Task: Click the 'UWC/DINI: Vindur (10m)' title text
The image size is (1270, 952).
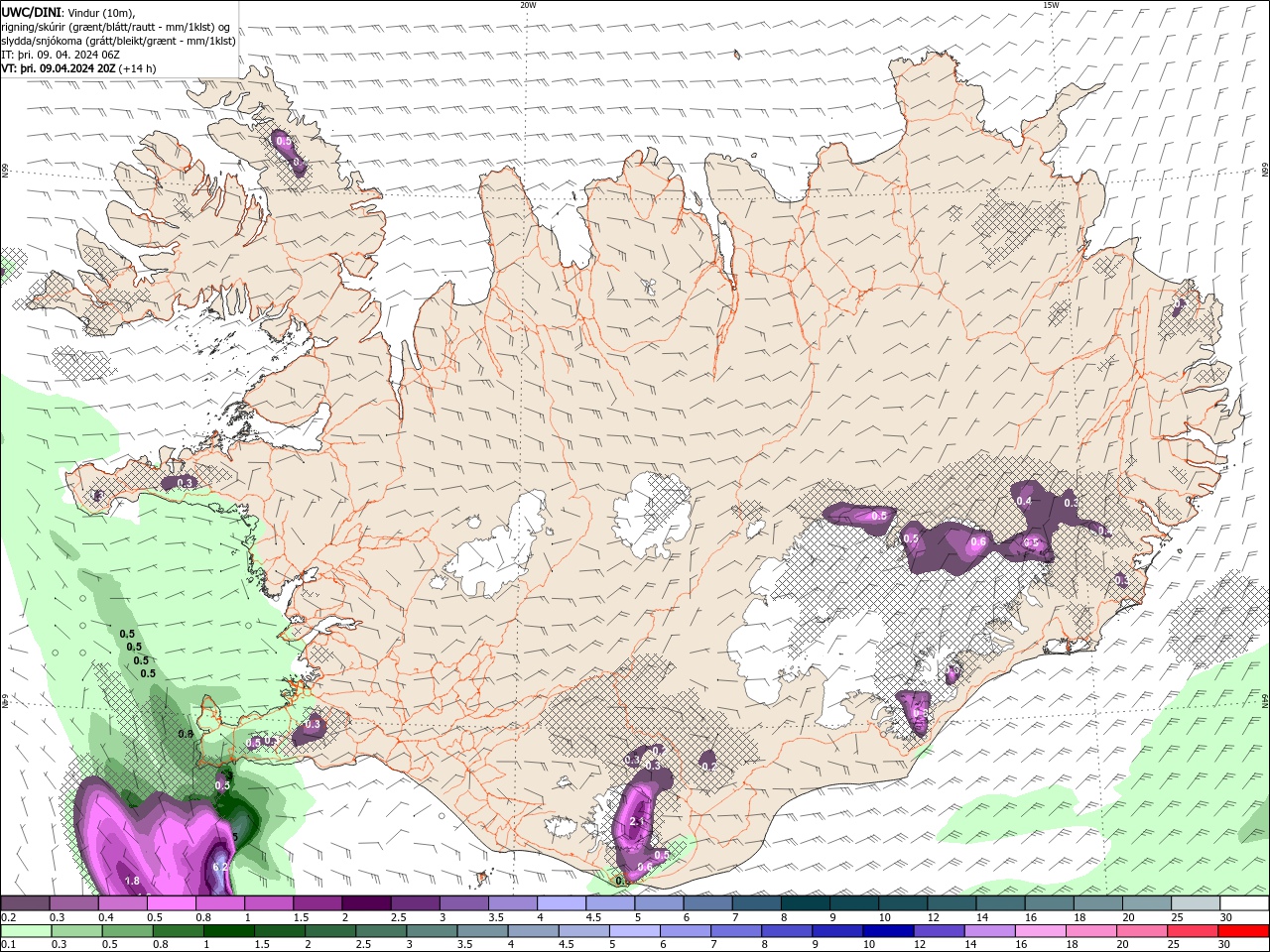Action: pyautogui.click(x=66, y=12)
